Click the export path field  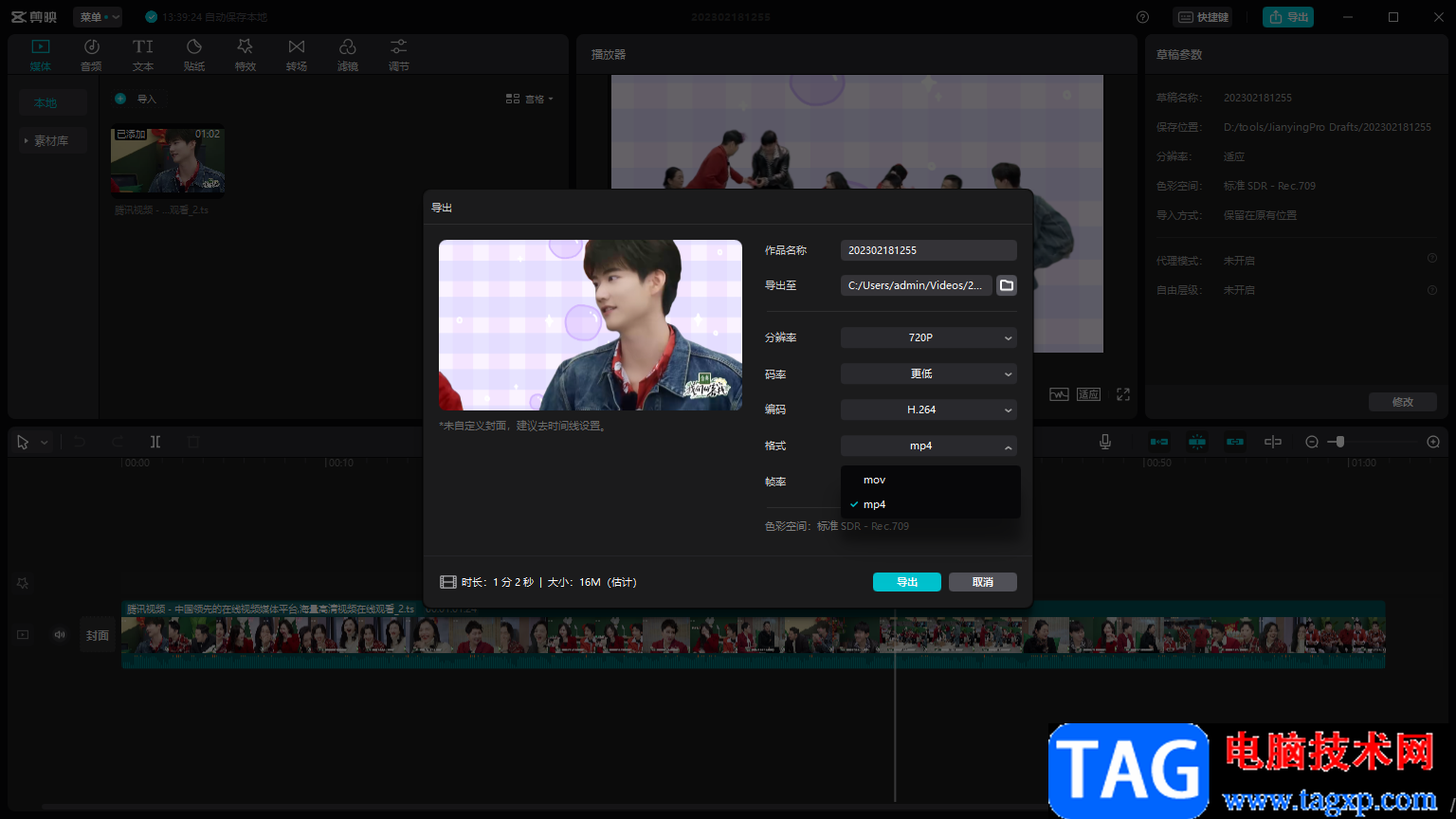click(916, 285)
